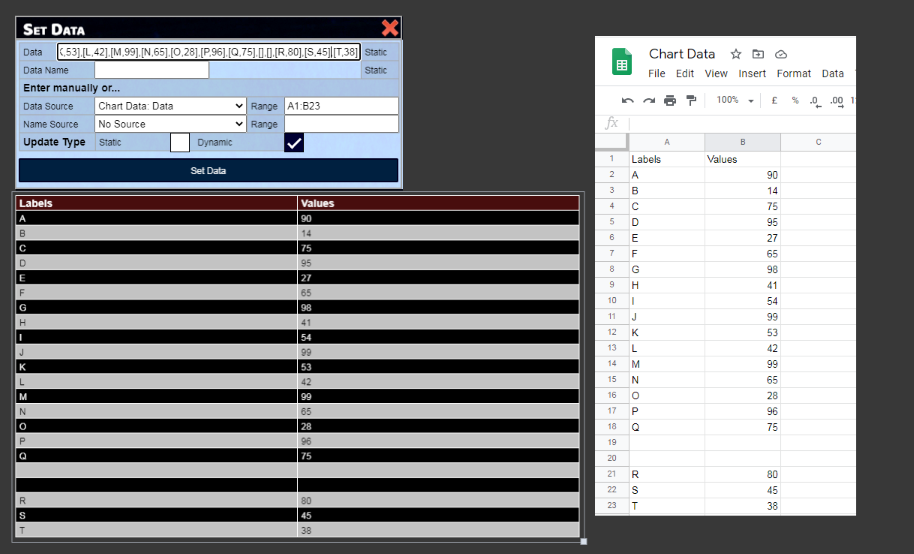The image size is (914, 554).
Task: Enable the Static update type checkbox
Action: point(180,142)
